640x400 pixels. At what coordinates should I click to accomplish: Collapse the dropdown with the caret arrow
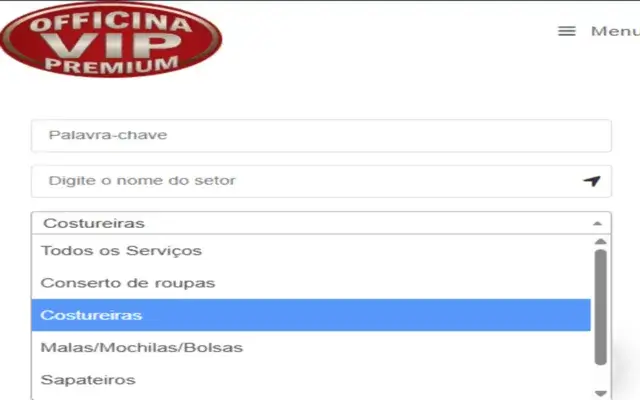point(598,223)
